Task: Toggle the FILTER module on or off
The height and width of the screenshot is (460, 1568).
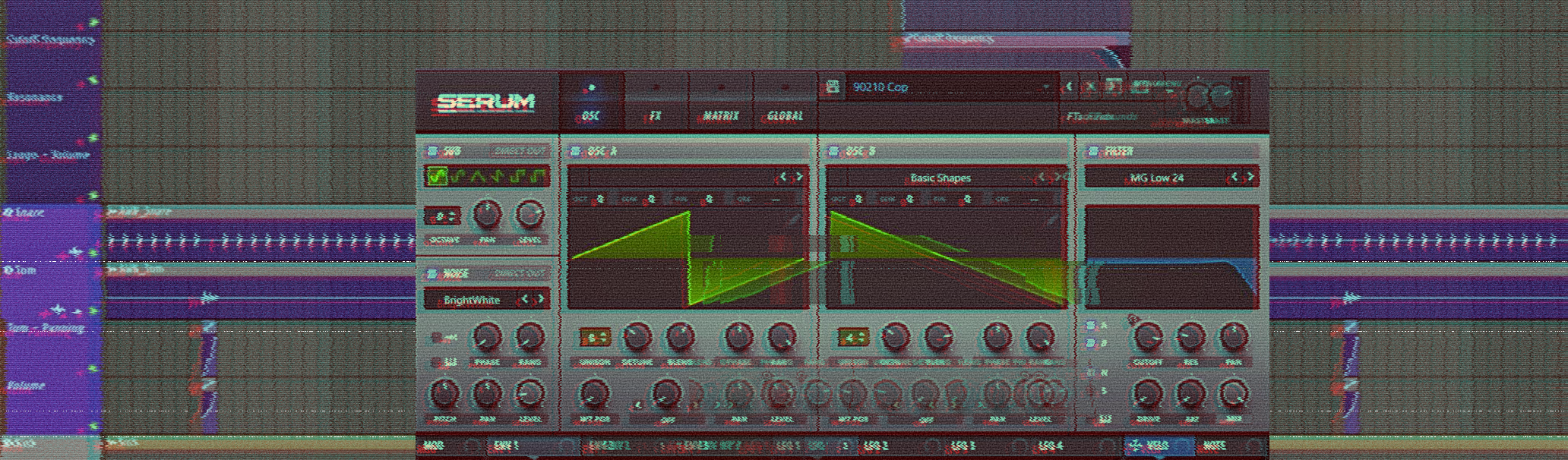Action: (x=1094, y=151)
